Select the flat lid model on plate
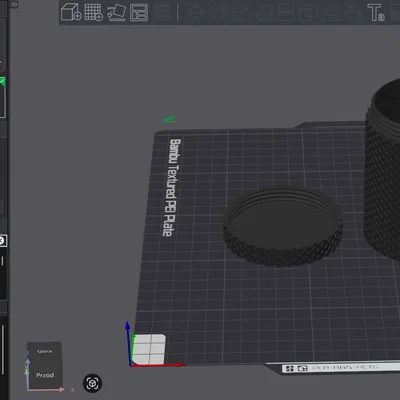The width and height of the screenshot is (400, 400). click(x=283, y=226)
